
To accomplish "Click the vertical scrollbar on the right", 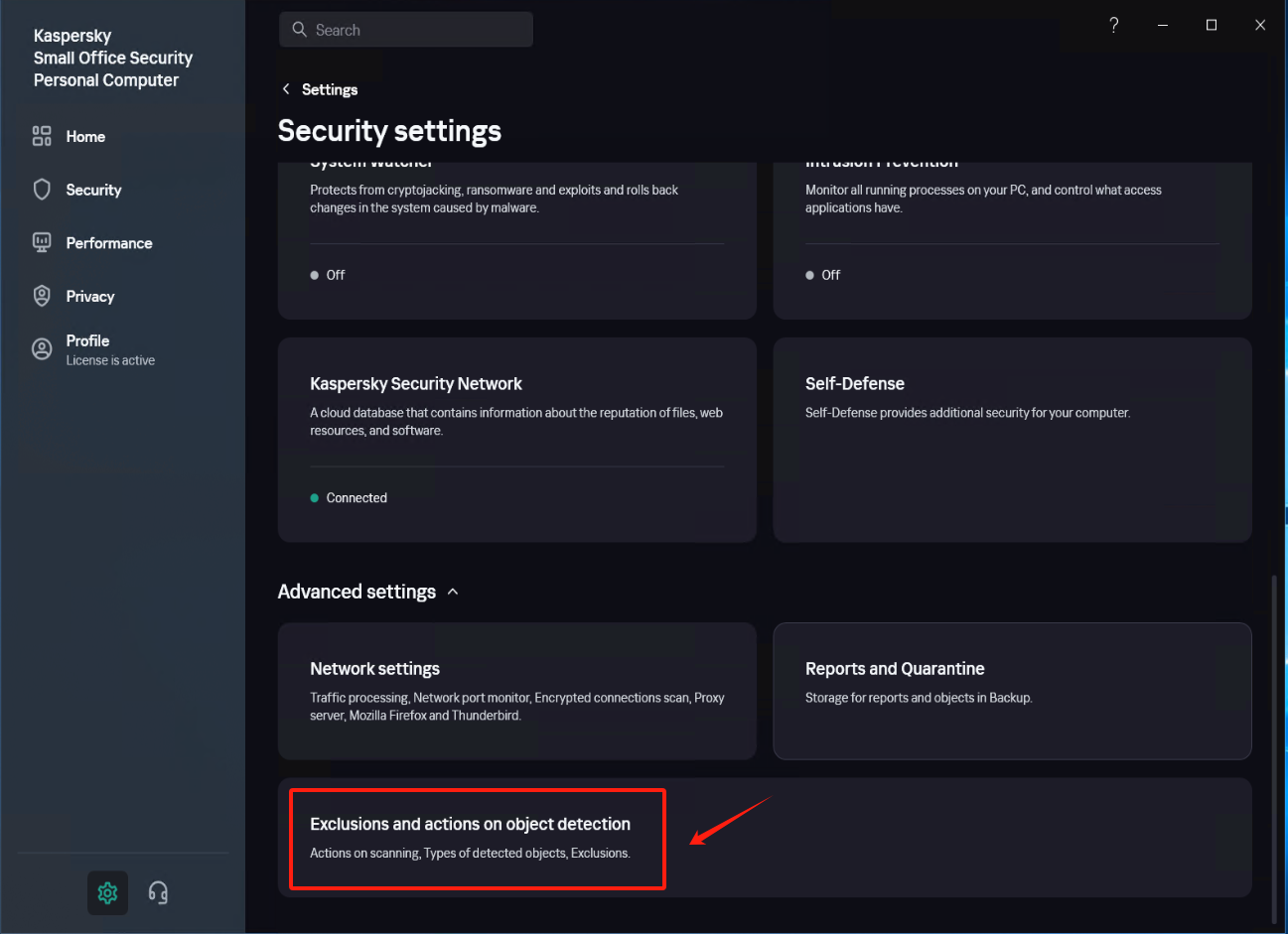I will pos(1274,744).
